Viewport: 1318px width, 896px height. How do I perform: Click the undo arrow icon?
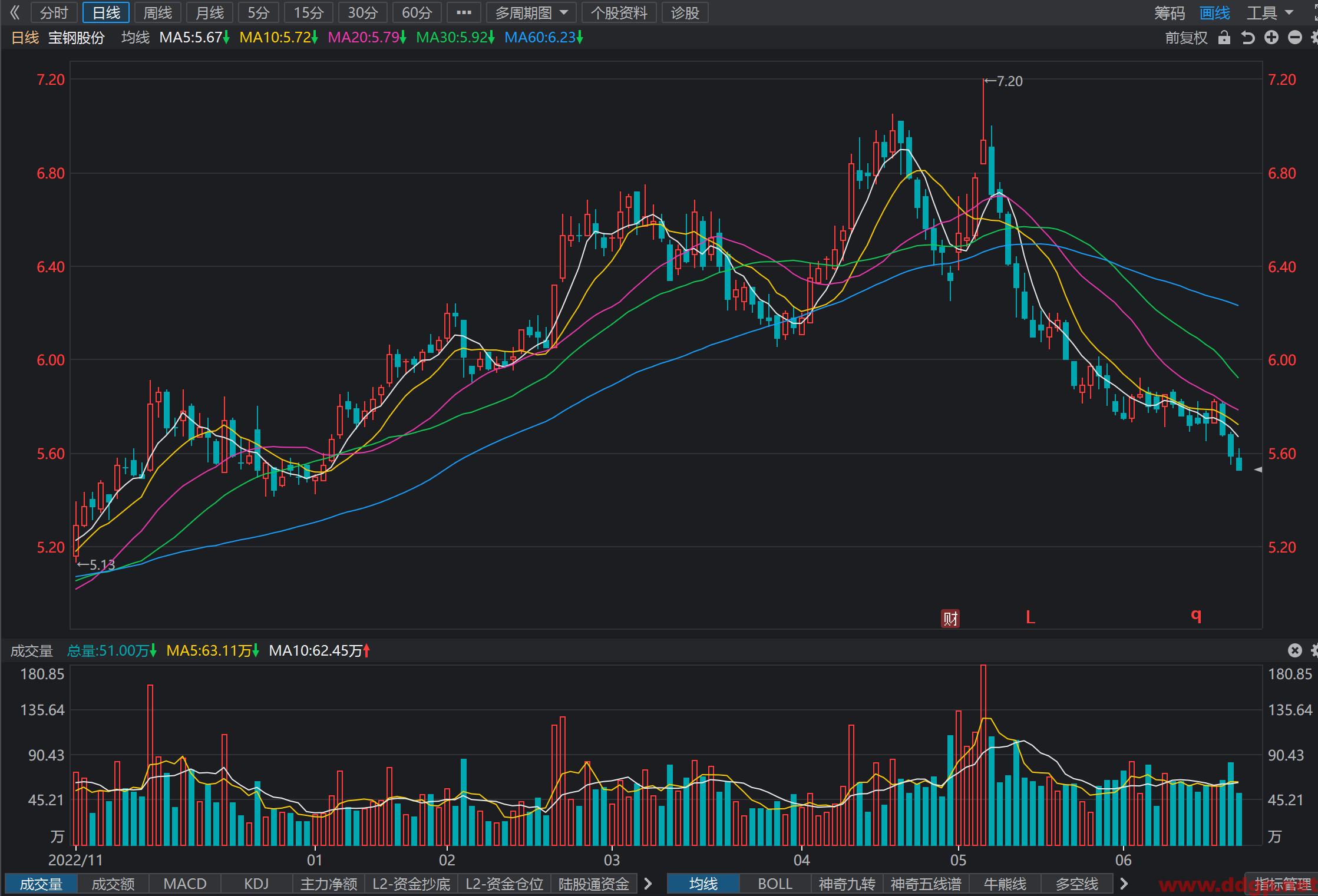click(x=1248, y=38)
